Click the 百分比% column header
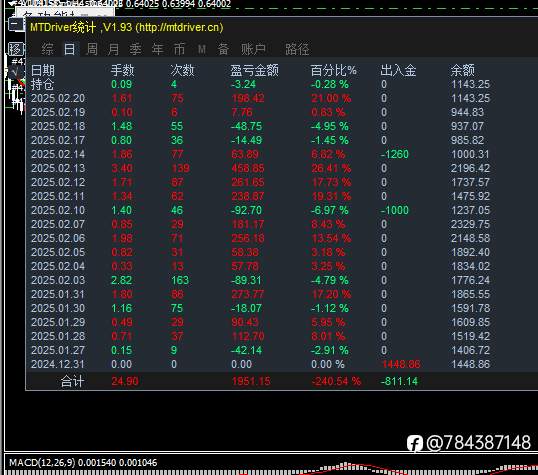The height and width of the screenshot is (475, 538). point(334,70)
